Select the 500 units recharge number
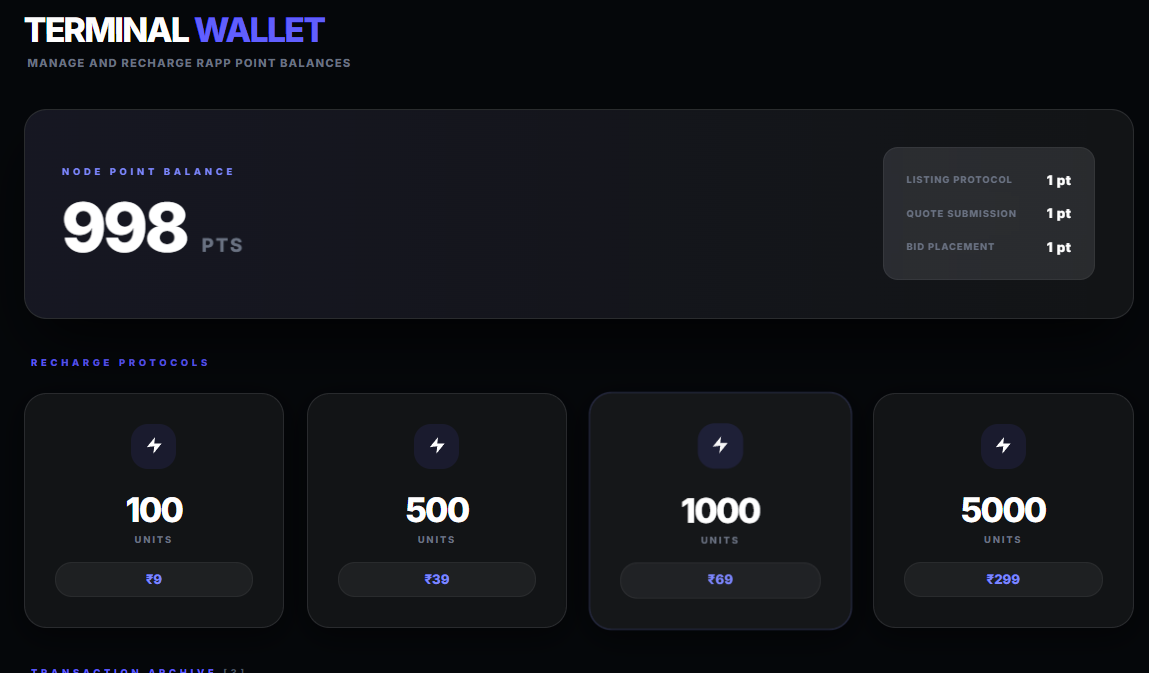This screenshot has height=673, width=1149. 437,510
